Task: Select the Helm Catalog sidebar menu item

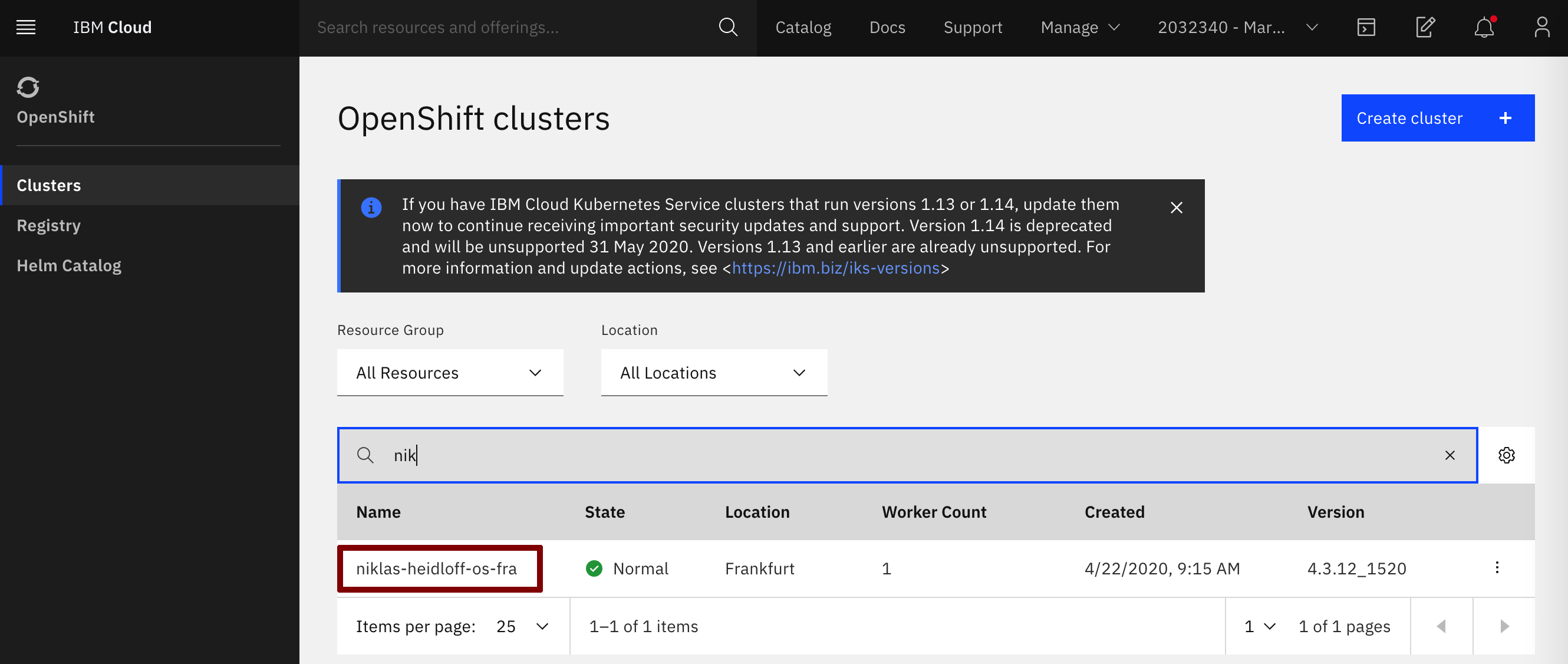Action: tap(69, 265)
